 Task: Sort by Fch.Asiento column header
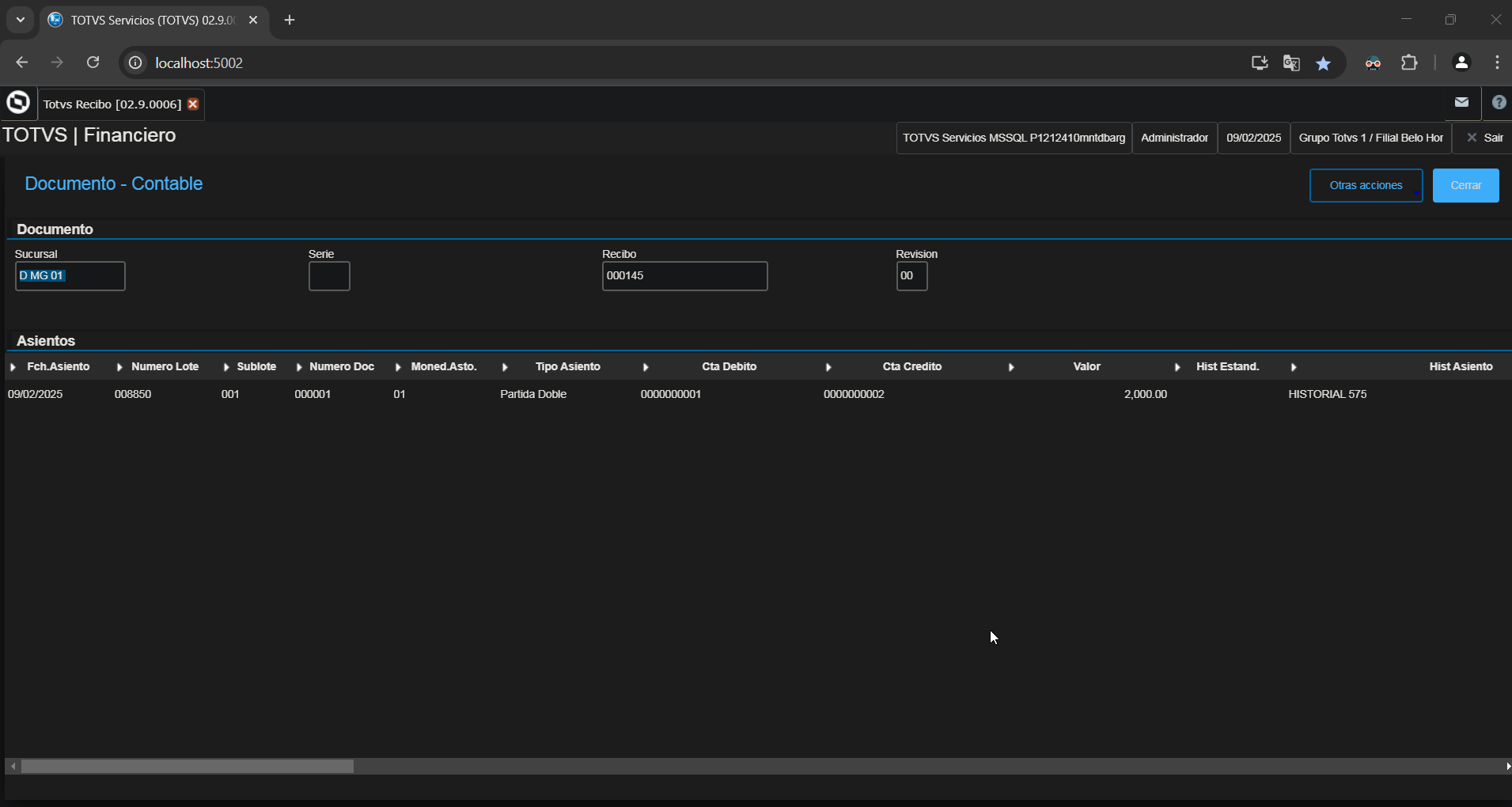(x=59, y=367)
